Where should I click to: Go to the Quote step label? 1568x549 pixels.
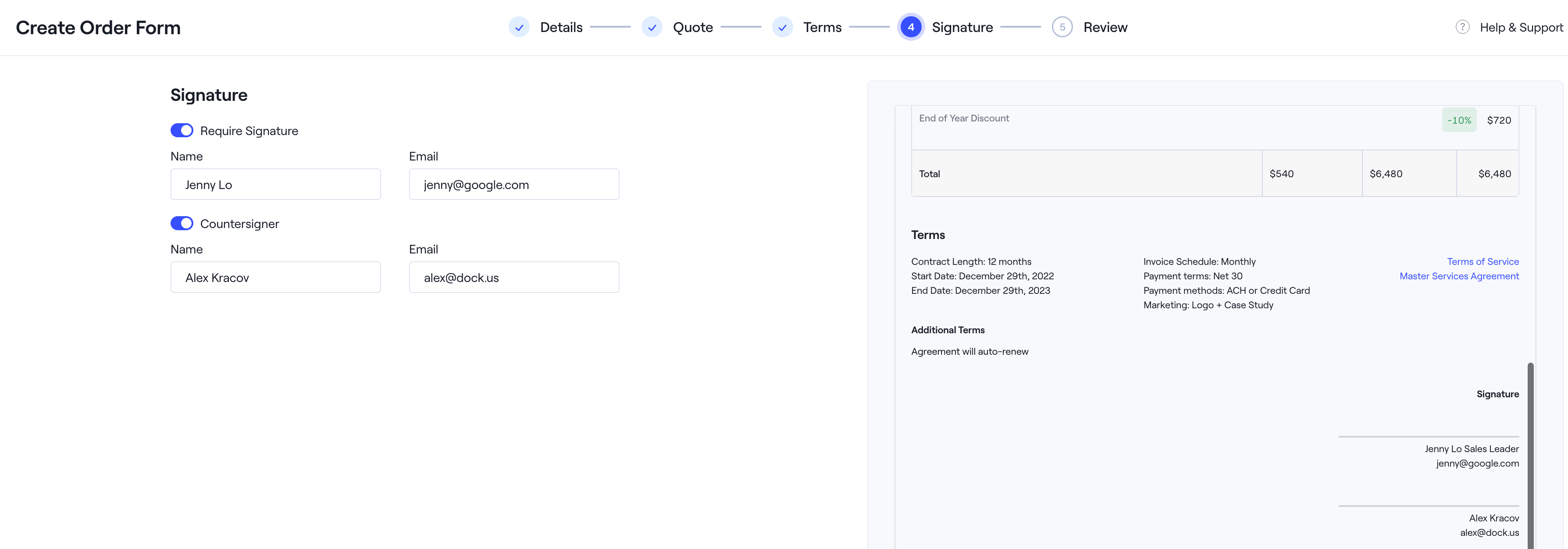click(693, 27)
